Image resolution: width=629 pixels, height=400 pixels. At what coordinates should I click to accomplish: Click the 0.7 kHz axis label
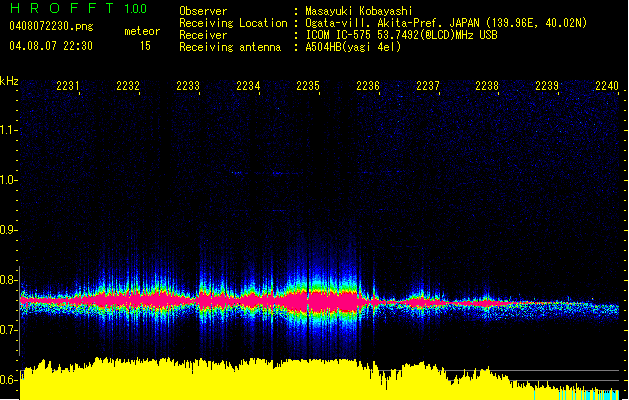coord(8,330)
